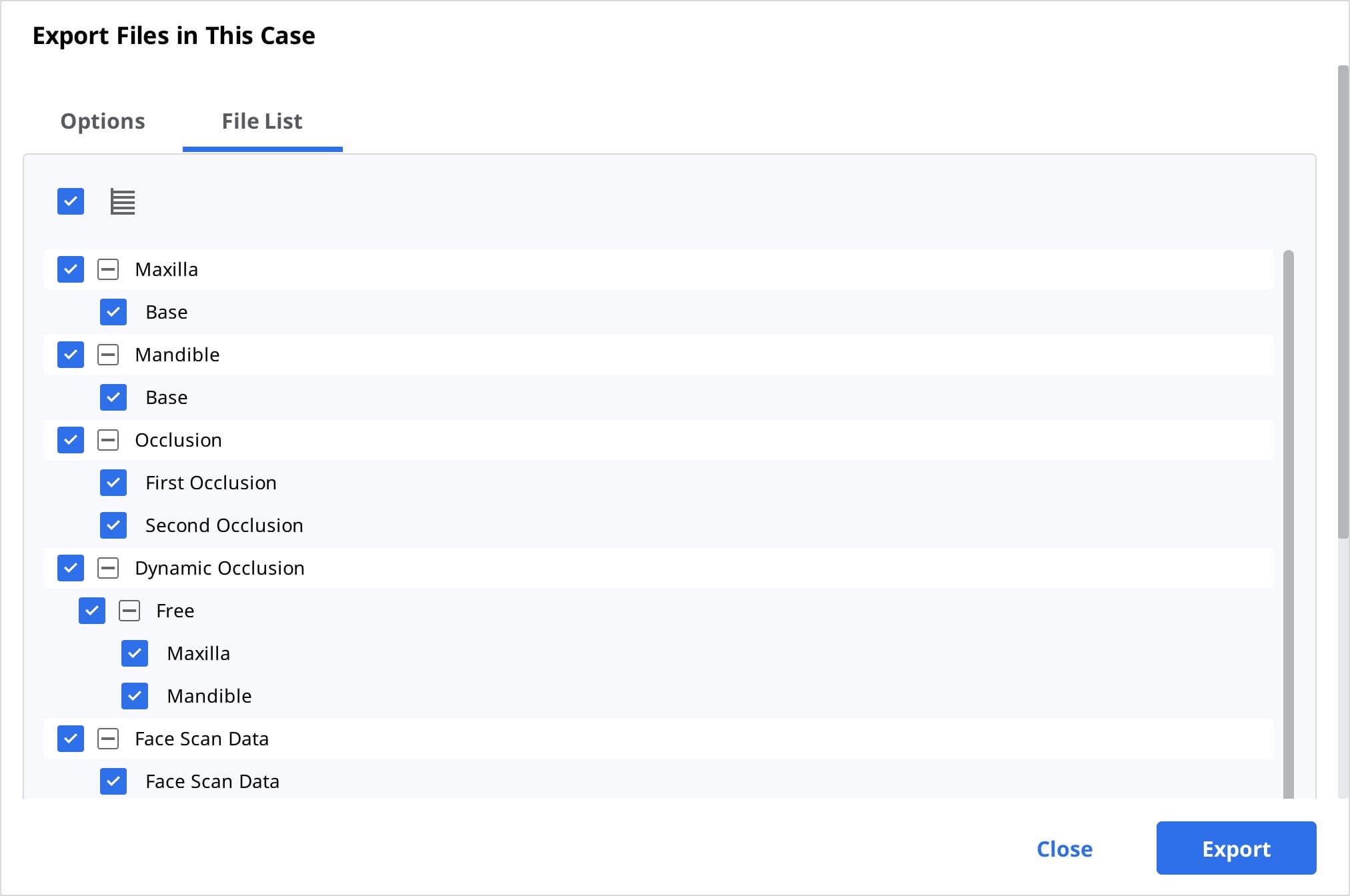Uncheck the Second Occlusion checkbox
1350x896 pixels.
(x=113, y=525)
